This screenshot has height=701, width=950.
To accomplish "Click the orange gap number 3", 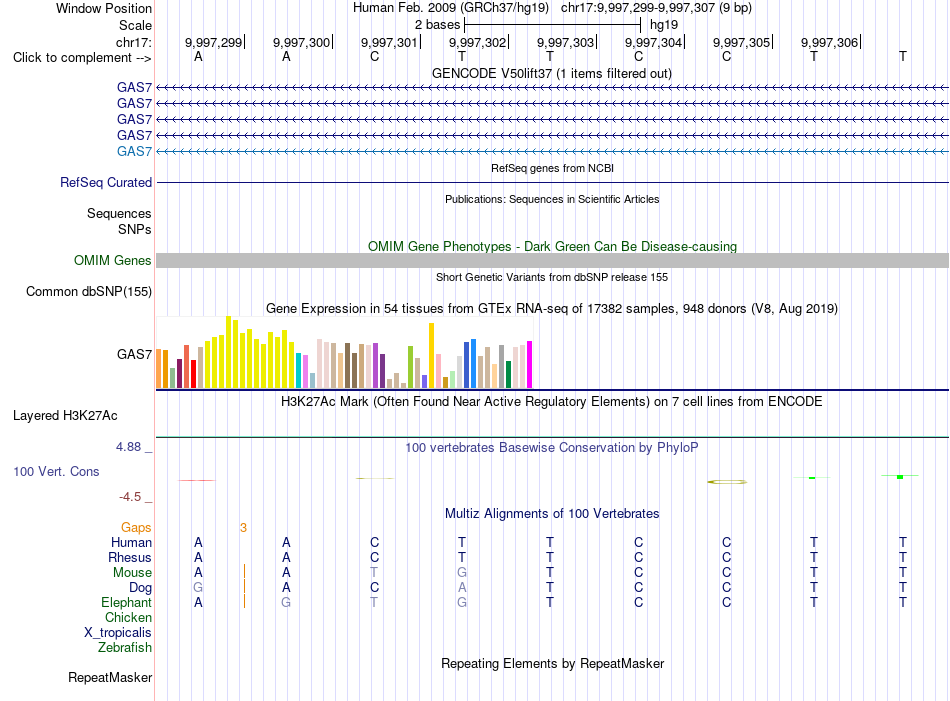I will coord(244,528).
